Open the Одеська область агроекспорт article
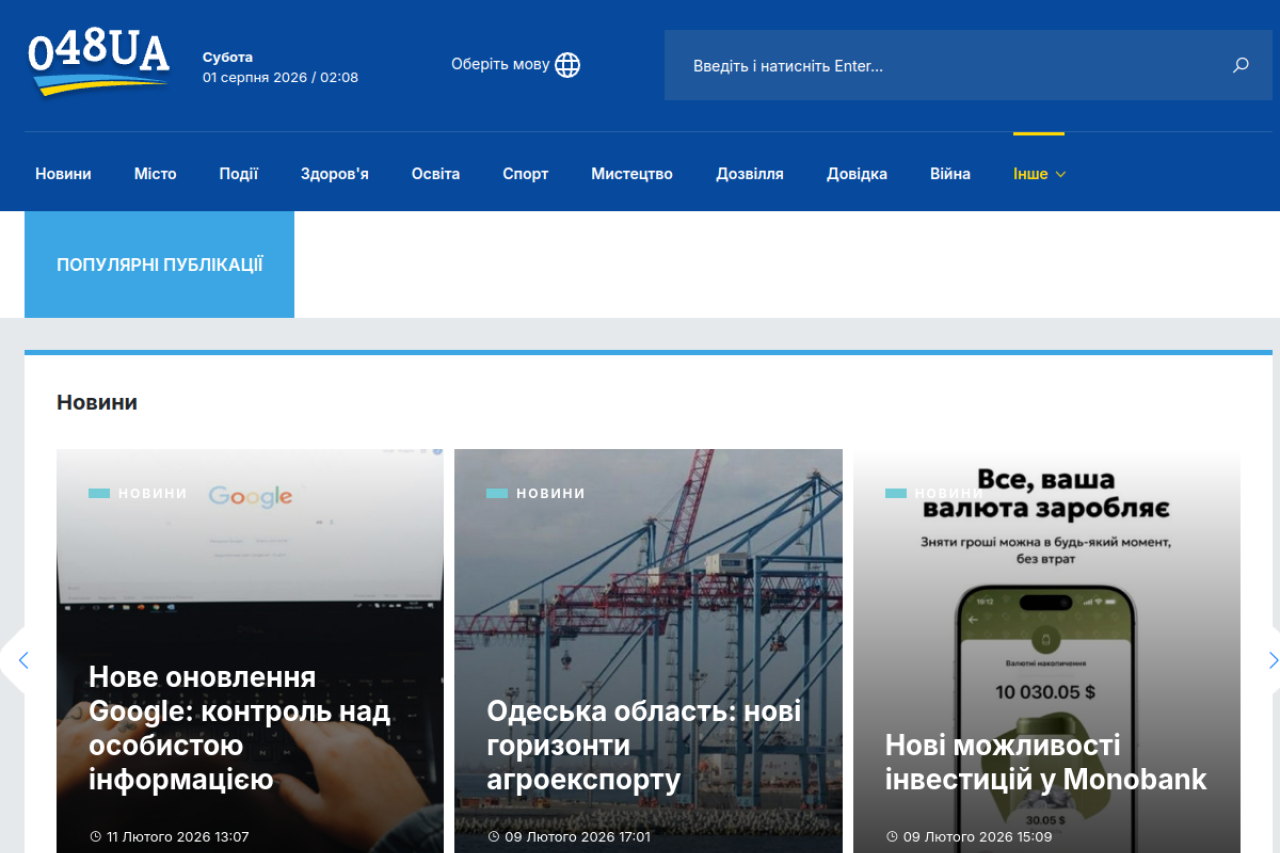 [x=644, y=745]
